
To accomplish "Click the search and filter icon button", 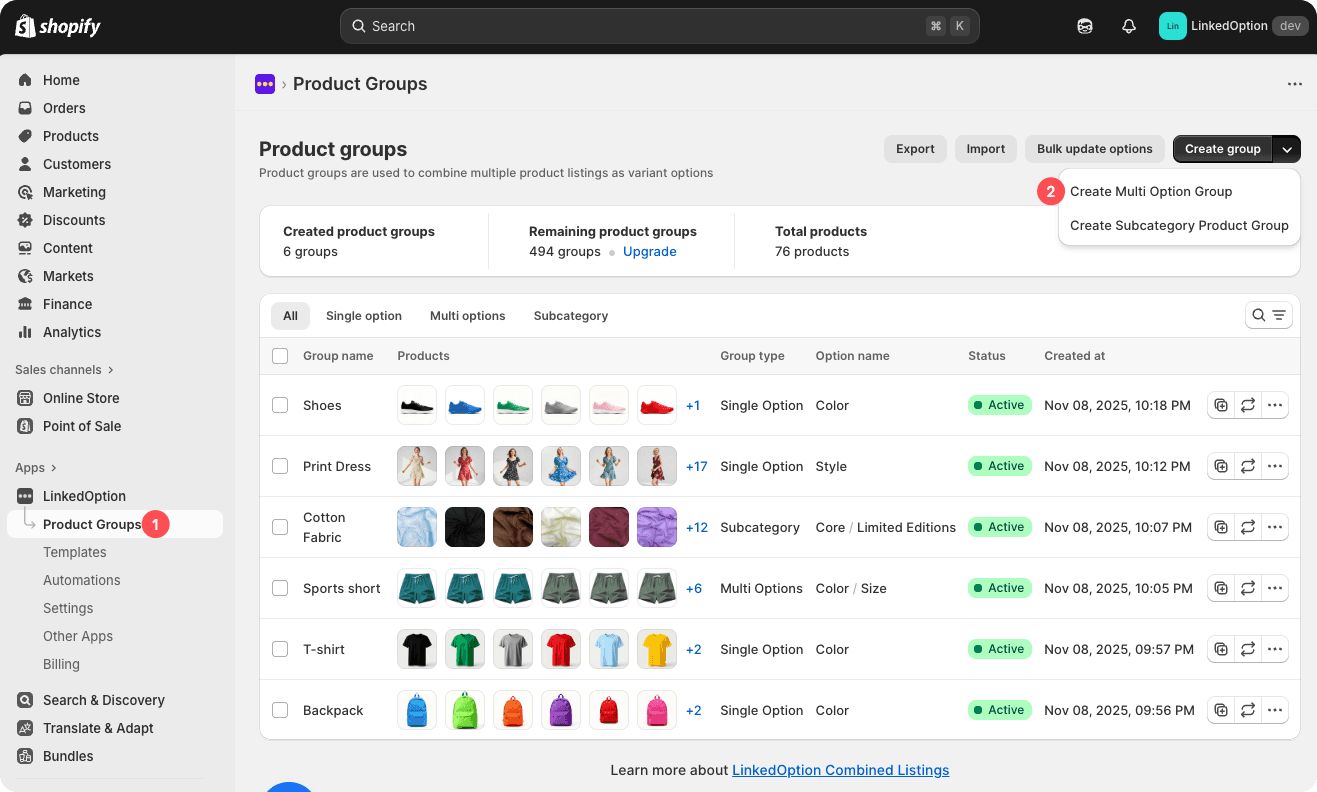I will (1269, 315).
